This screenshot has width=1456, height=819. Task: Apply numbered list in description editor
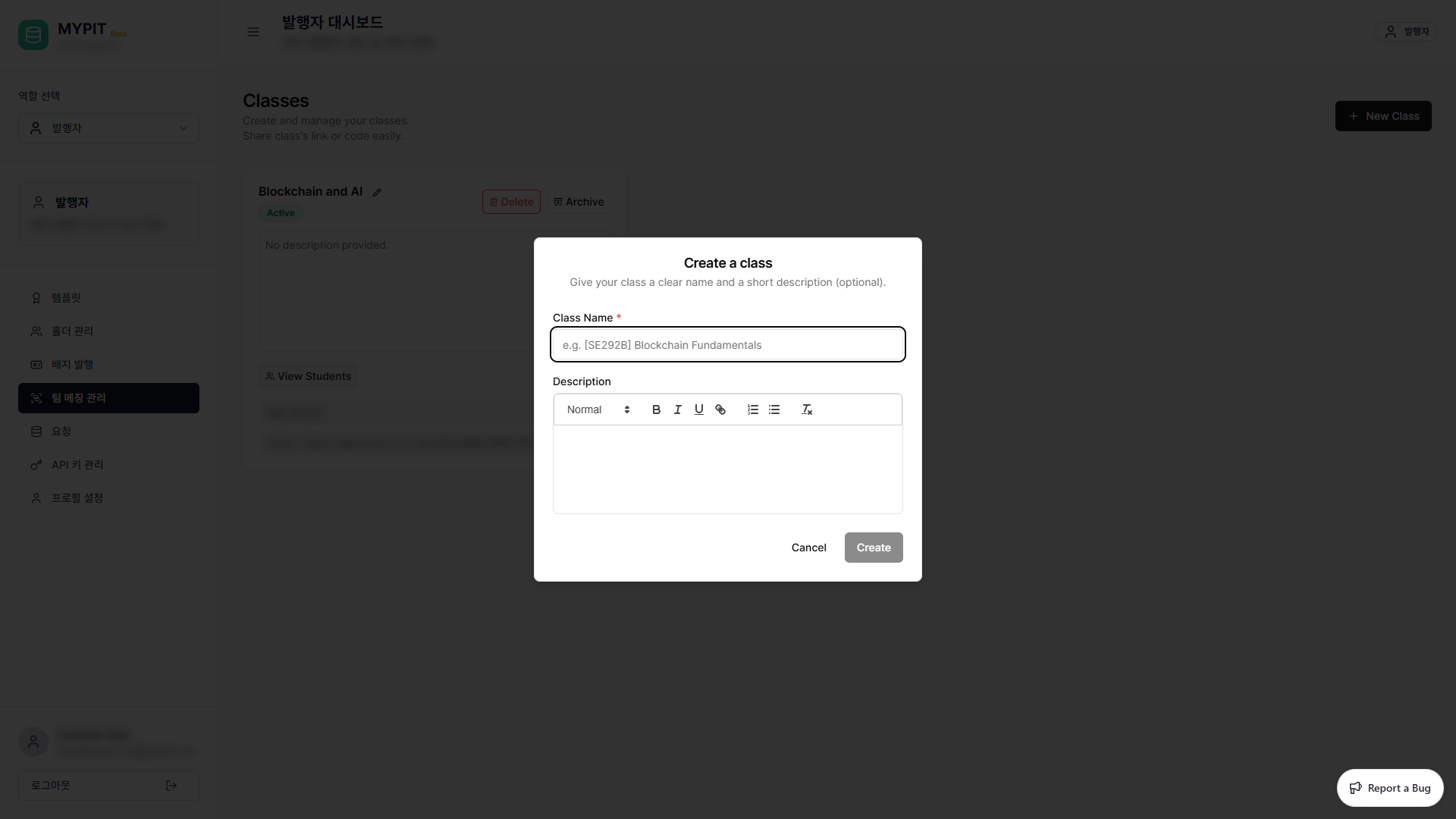pos(752,409)
